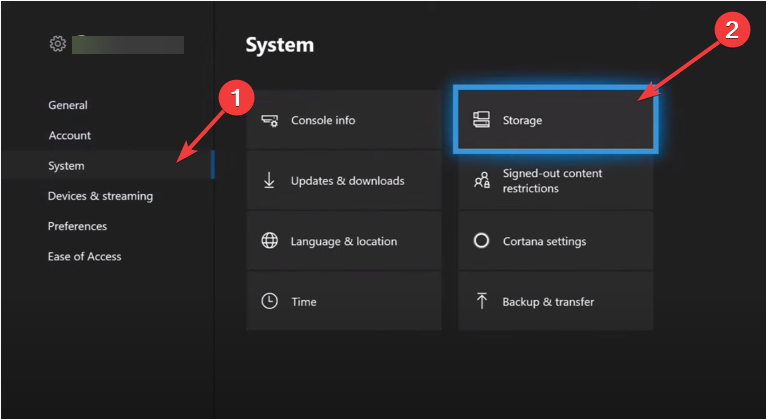766x419 pixels.
Task: Click the blurred profile name
Action: pyautogui.click(x=128, y=44)
